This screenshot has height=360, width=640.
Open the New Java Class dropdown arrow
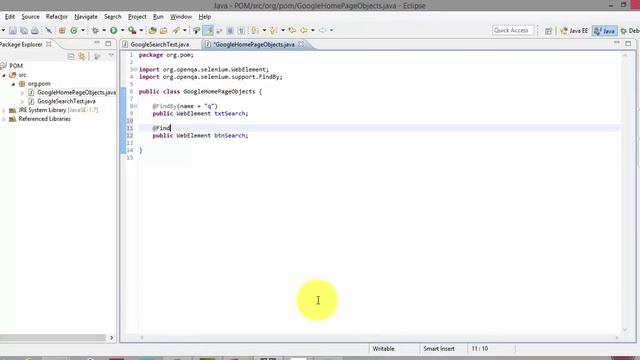82,31
